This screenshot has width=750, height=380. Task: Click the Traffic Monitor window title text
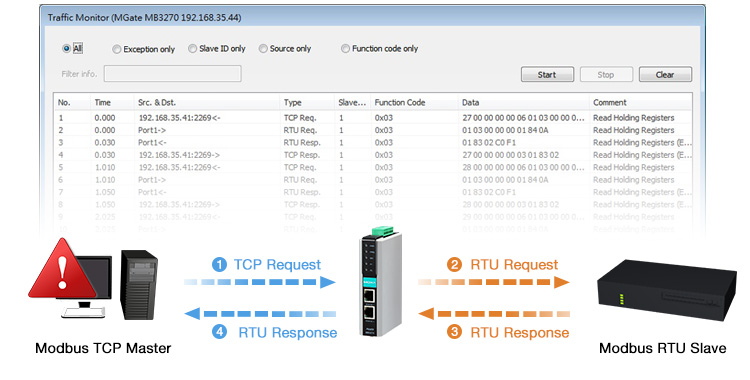[144, 18]
